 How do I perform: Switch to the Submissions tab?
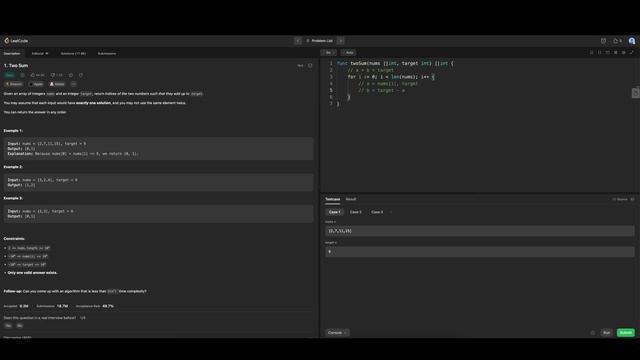[x=107, y=53]
